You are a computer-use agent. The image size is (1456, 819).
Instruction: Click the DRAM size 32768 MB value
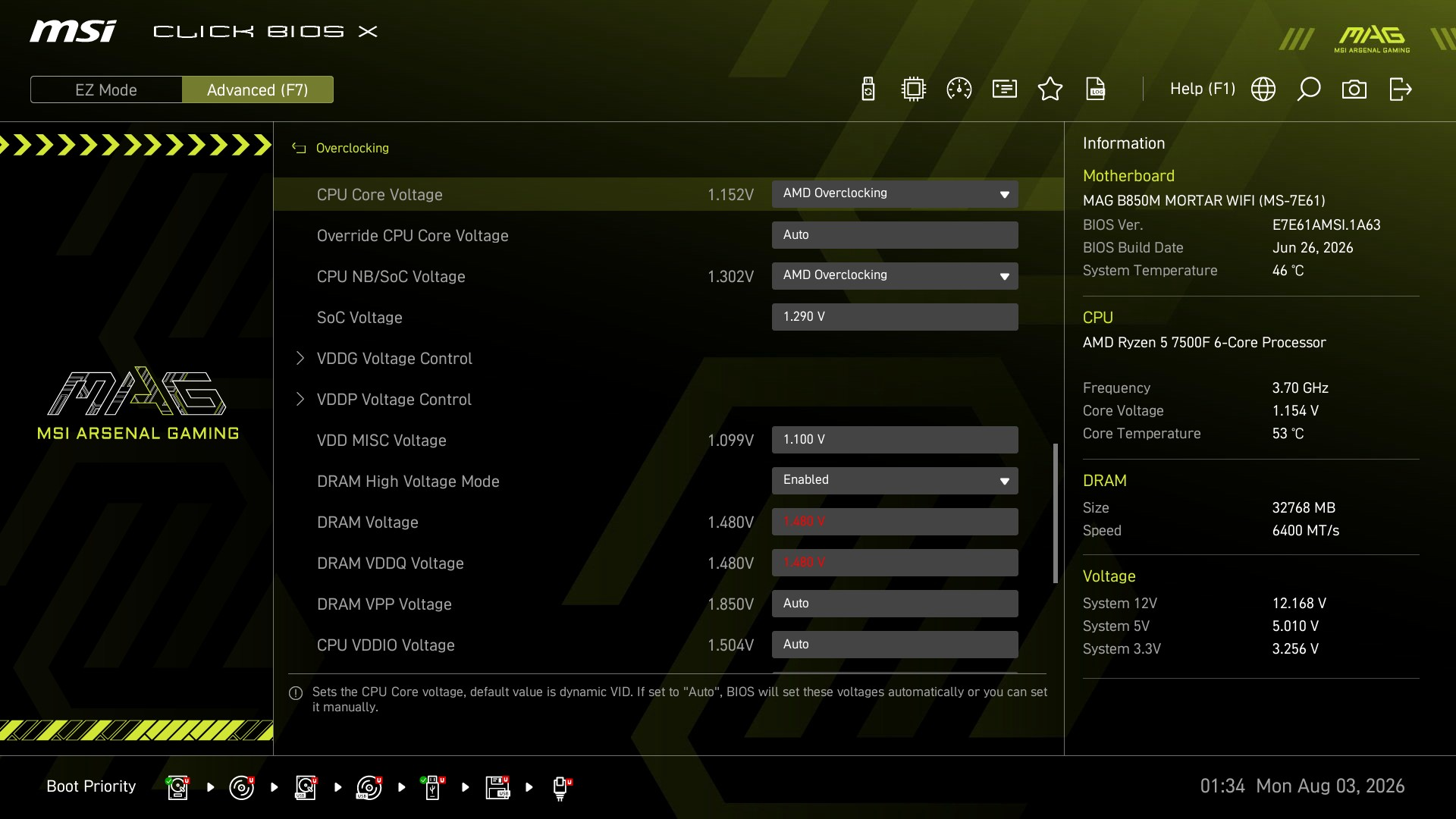(1304, 508)
